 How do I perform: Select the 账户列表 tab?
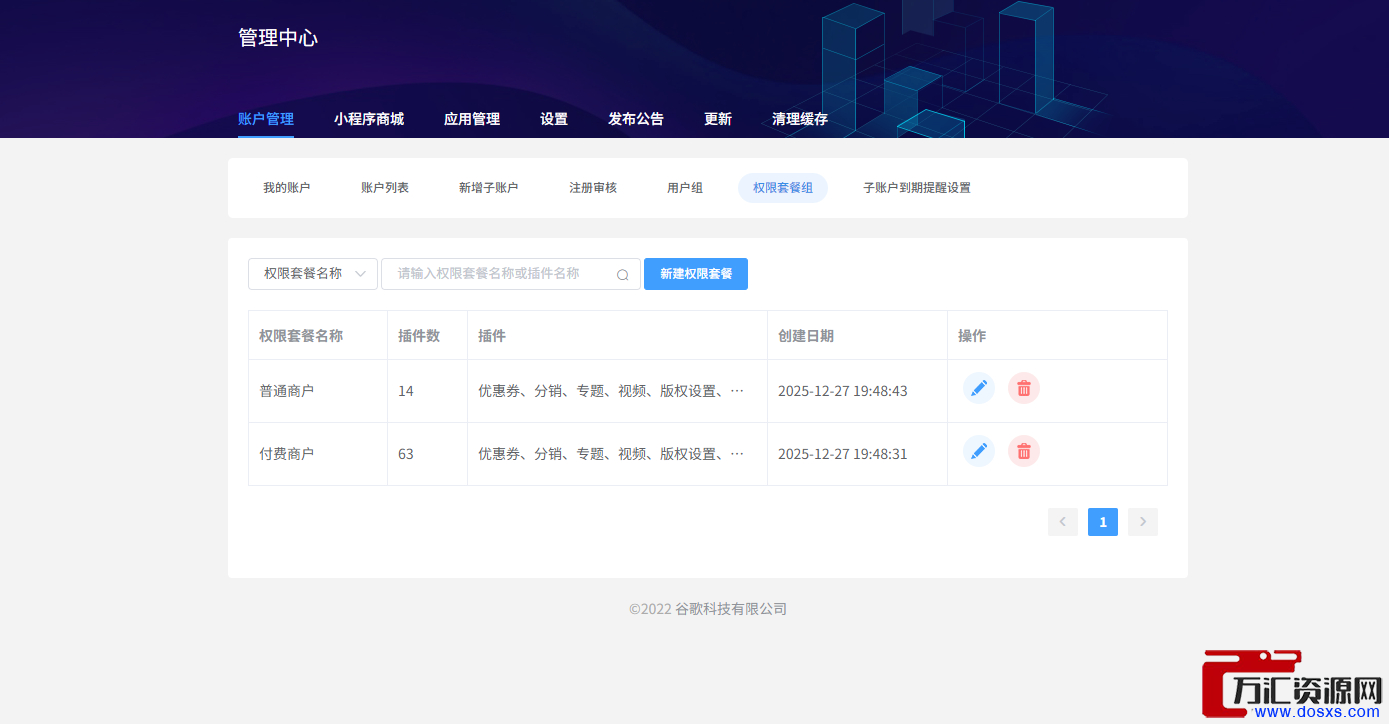point(385,188)
